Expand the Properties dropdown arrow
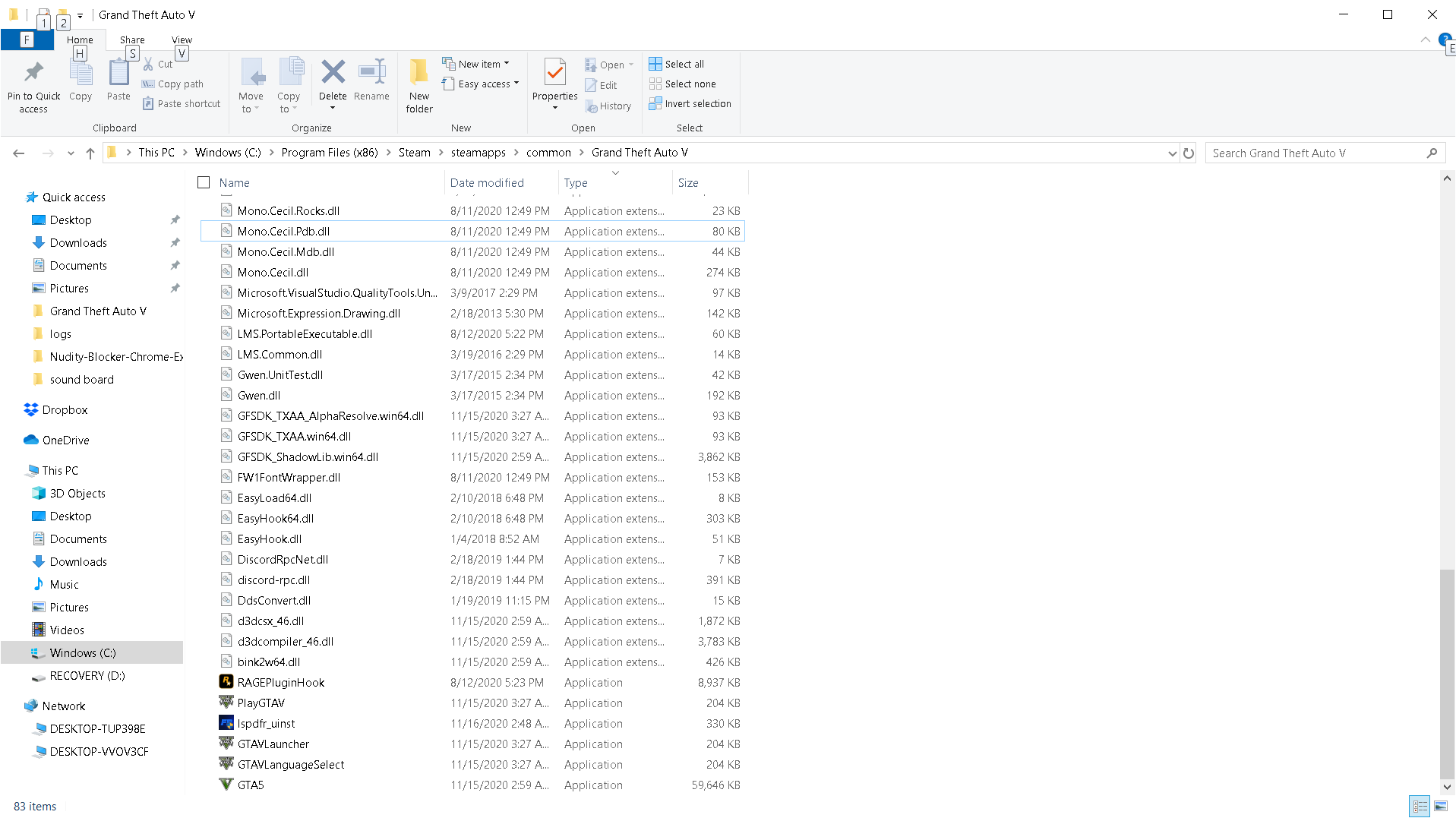 [555, 108]
